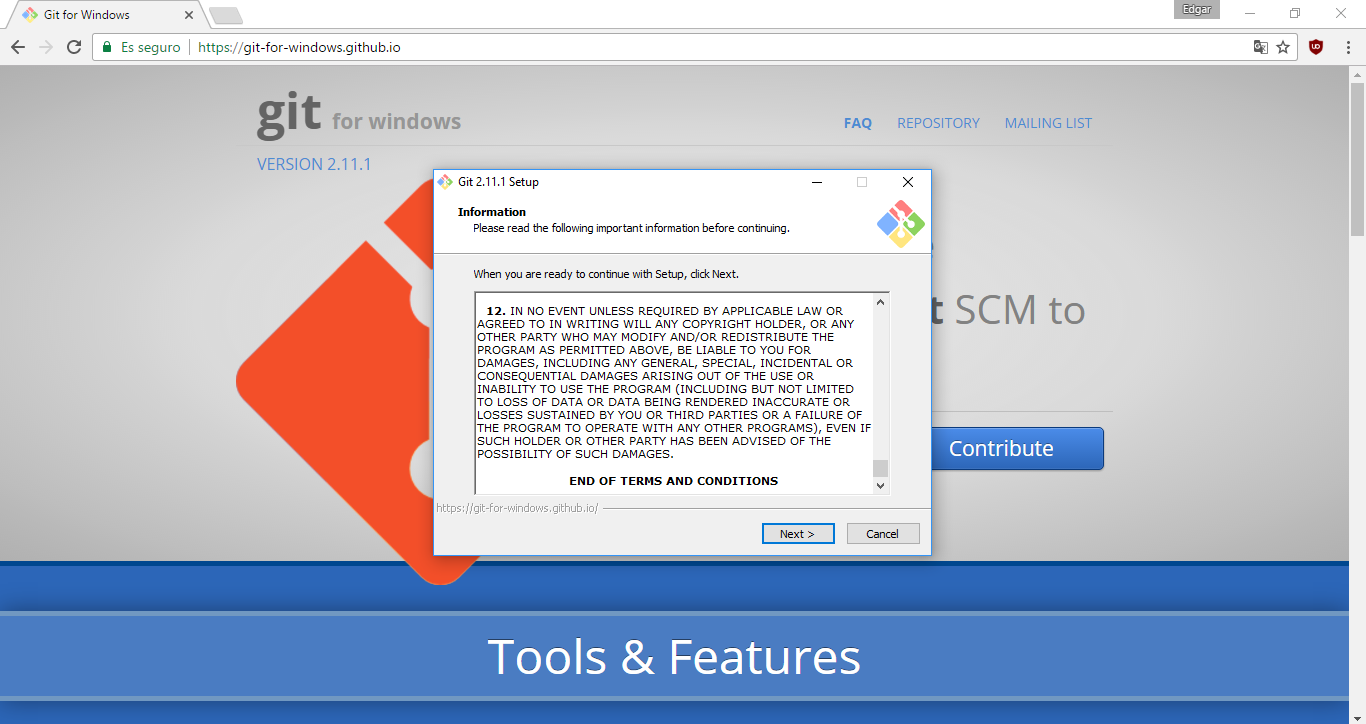Image resolution: width=1366 pixels, height=724 pixels.
Task: Click the browser page scroll-up arrow
Action: click(x=1357, y=73)
